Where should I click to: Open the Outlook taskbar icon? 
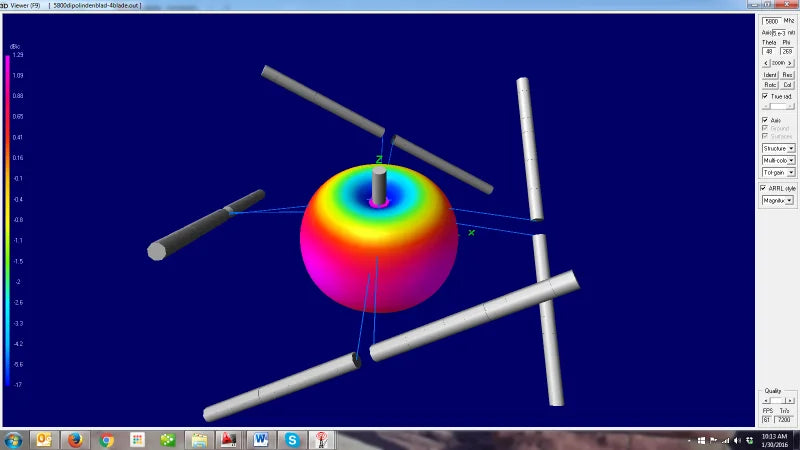44,439
